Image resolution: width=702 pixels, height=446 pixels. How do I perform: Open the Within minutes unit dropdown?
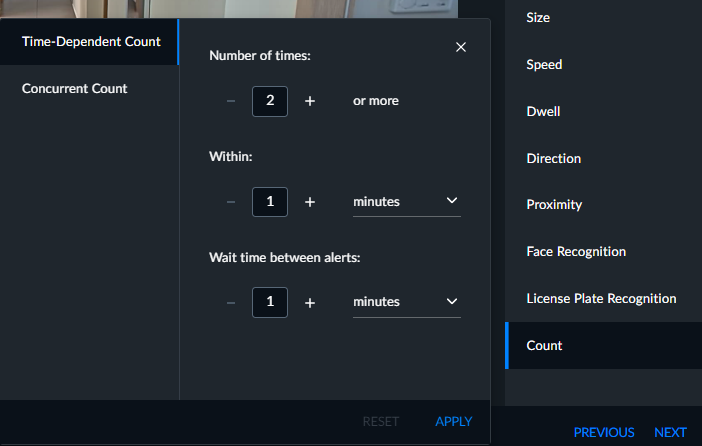coord(407,202)
